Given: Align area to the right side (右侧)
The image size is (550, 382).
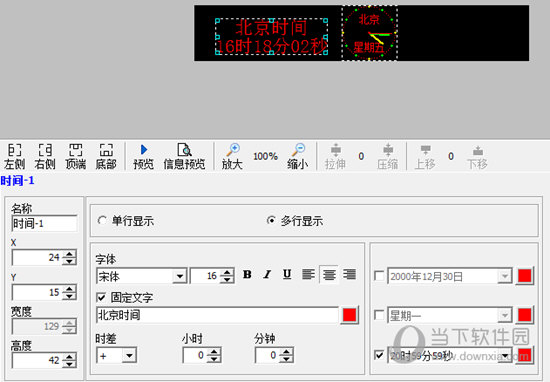Looking at the screenshot, I should click(x=45, y=156).
